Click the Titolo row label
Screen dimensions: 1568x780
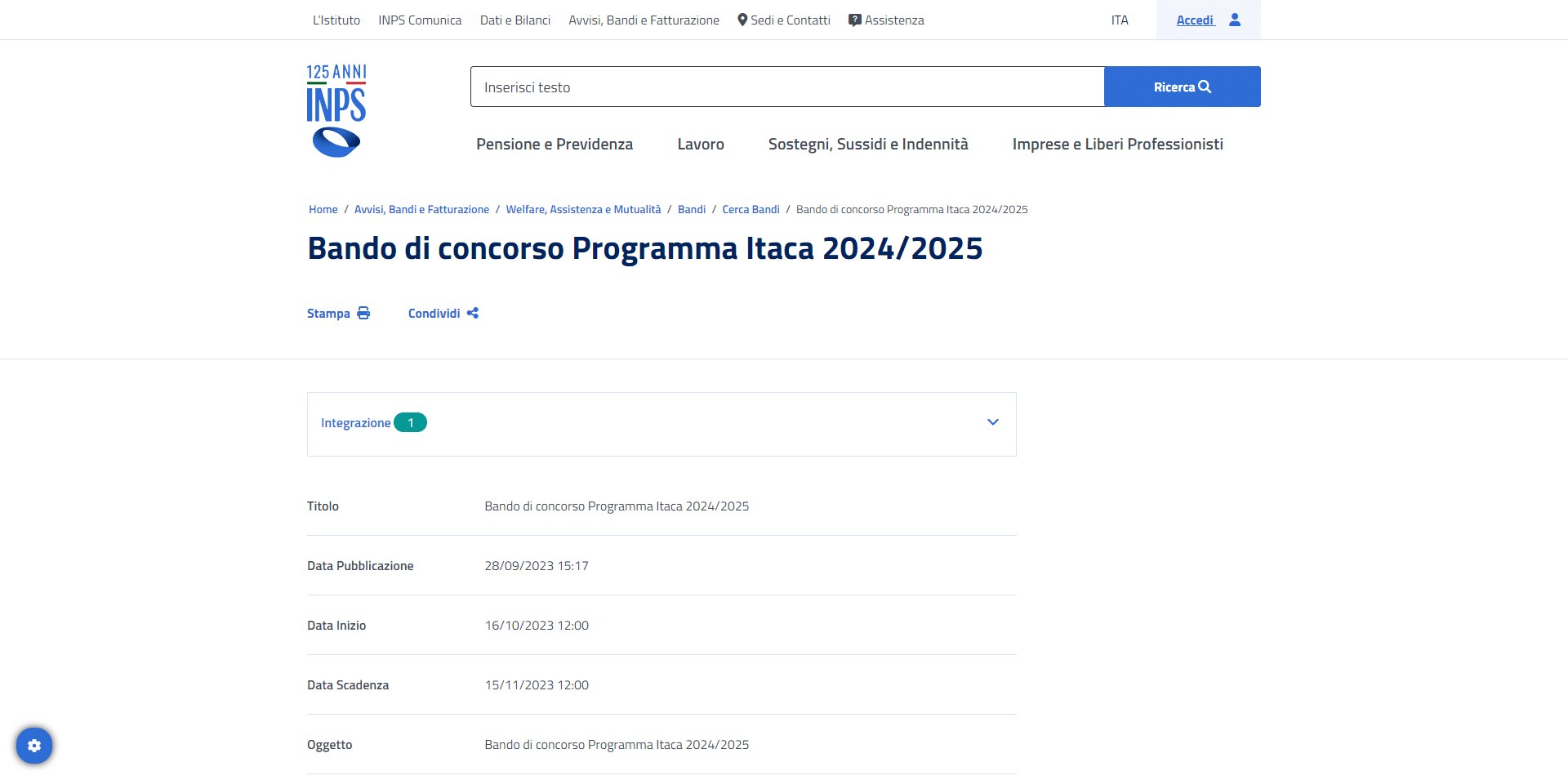(323, 506)
